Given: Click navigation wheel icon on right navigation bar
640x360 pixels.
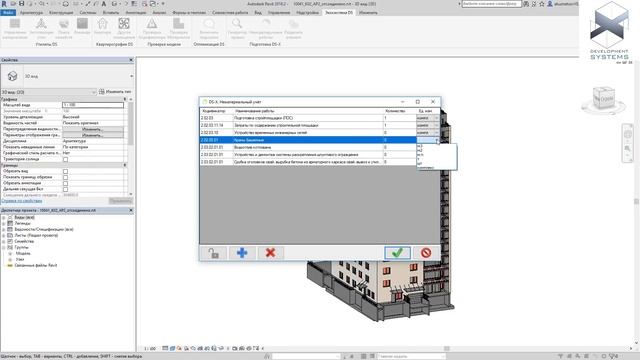Looking at the screenshot, I should click(x=628, y=134).
